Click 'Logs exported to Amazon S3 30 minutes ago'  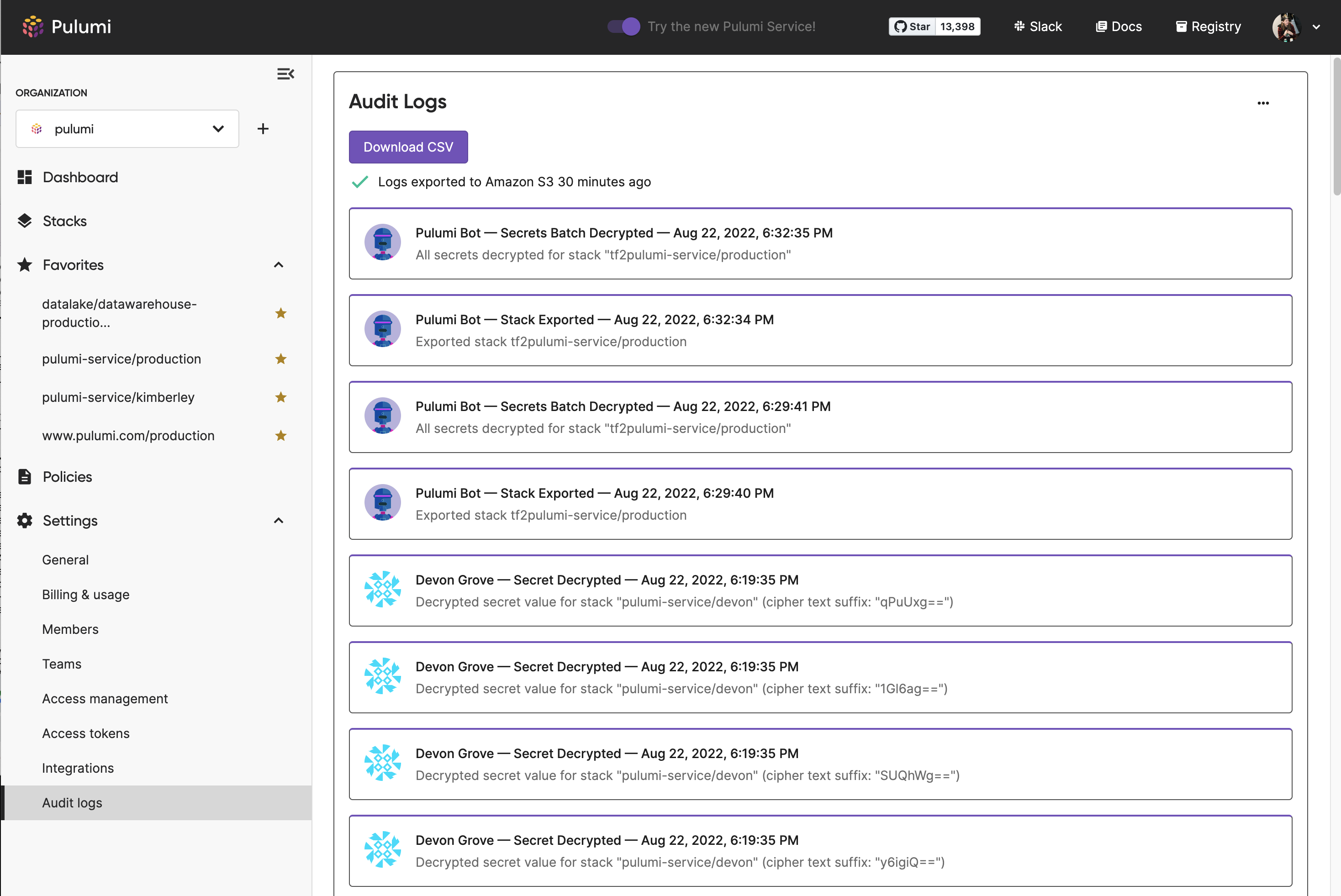point(514,182)
